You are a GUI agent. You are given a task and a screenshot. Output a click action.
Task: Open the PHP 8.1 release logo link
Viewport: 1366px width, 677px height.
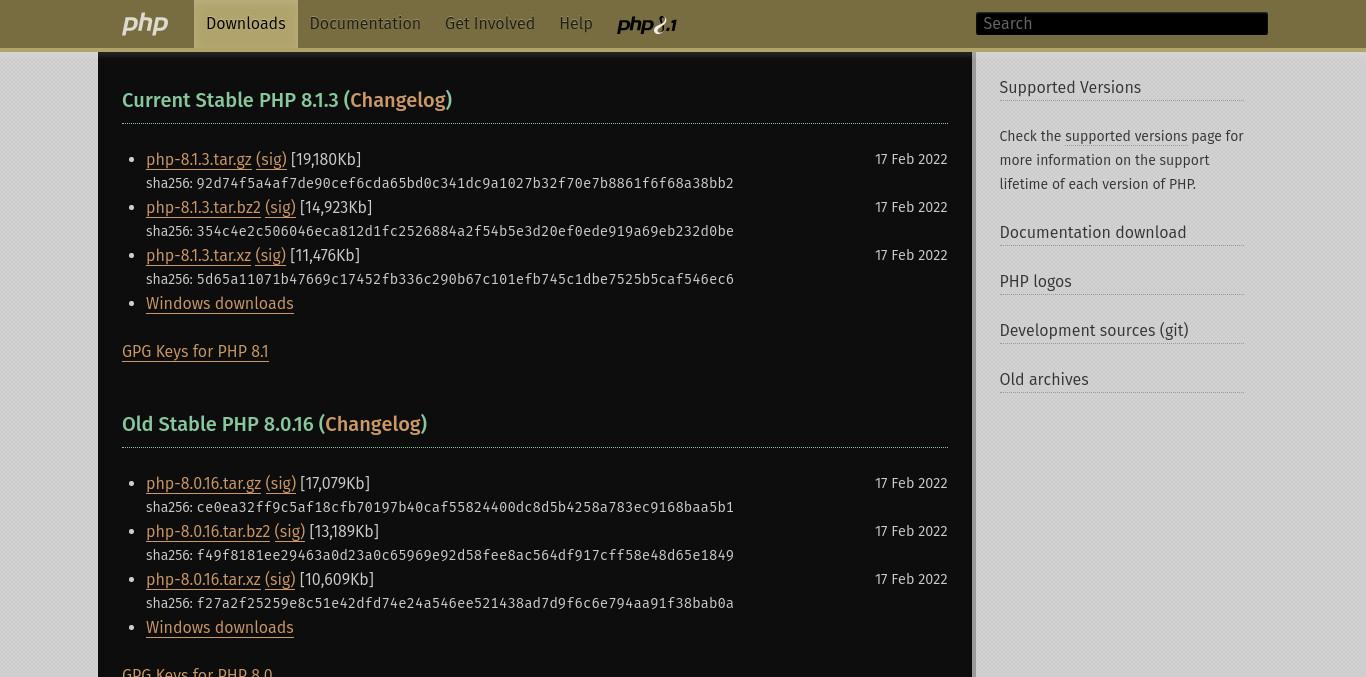pyautogui.click(x=647, y=24)
